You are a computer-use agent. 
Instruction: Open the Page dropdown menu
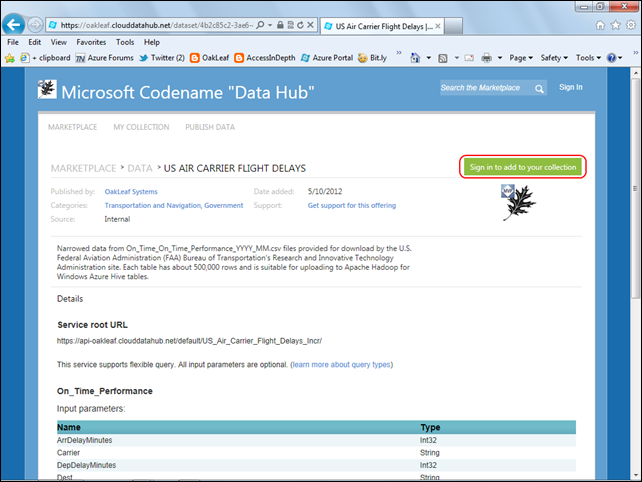[521, 58]
